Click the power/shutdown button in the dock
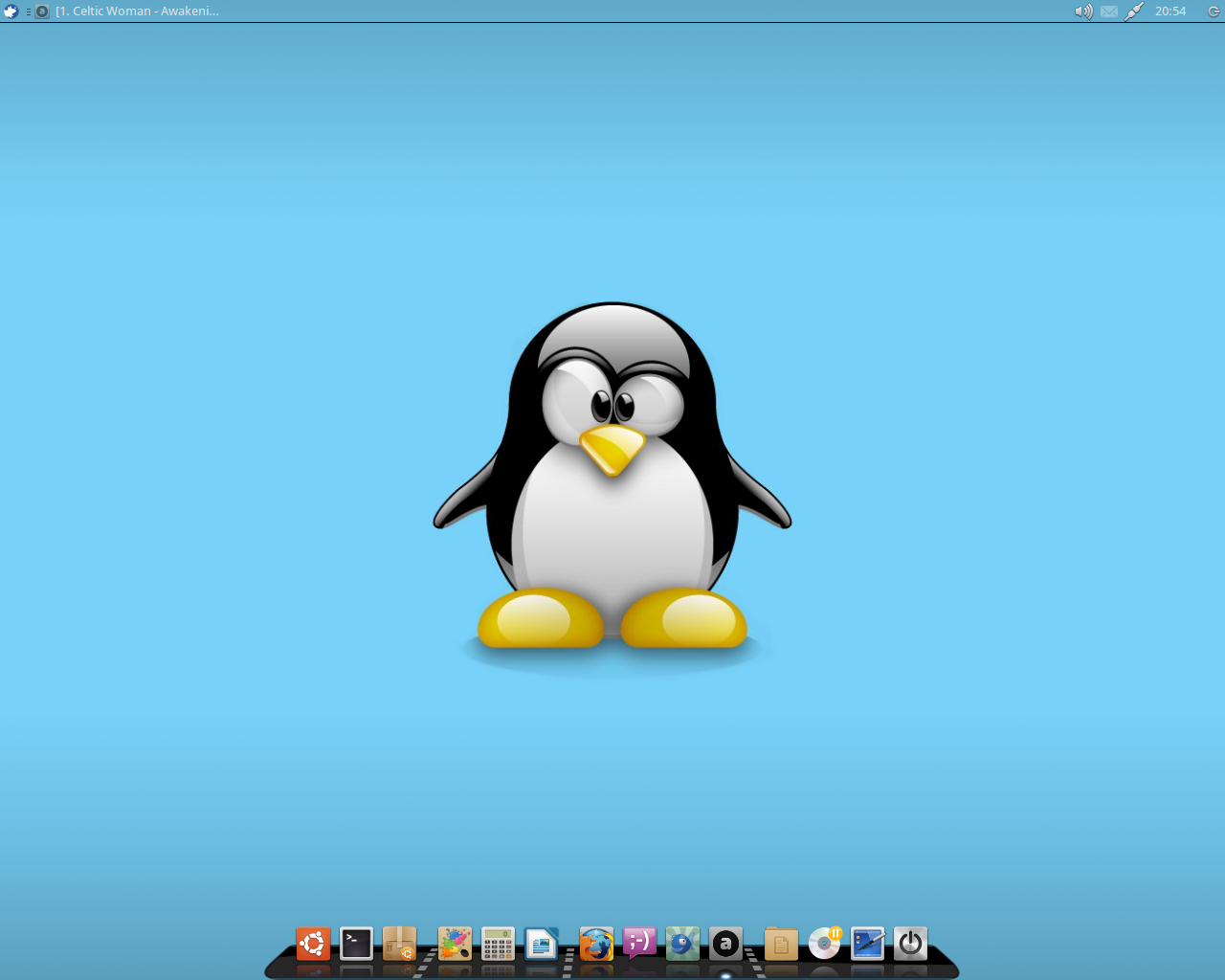 [910, 944]
